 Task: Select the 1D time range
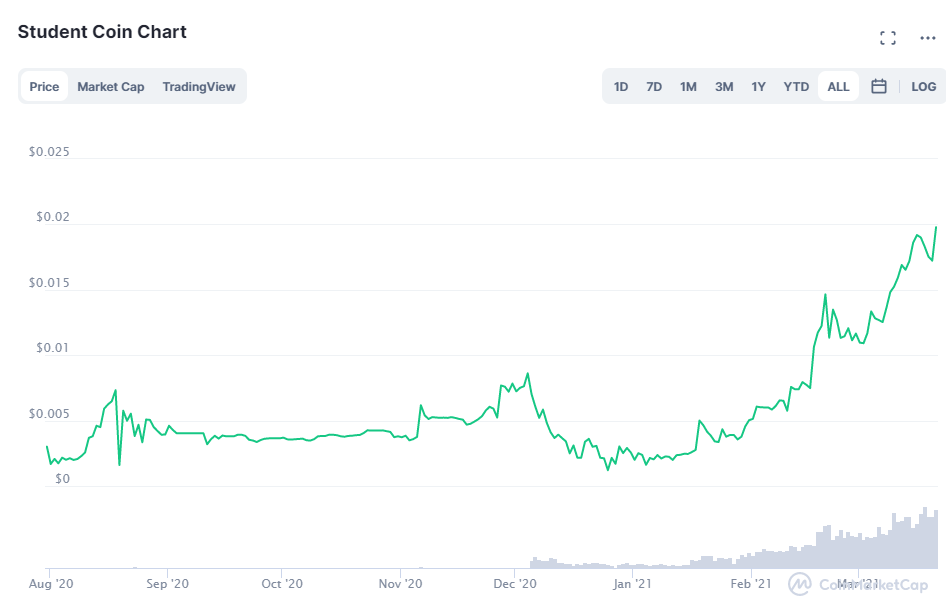click(x=621, y=86)
